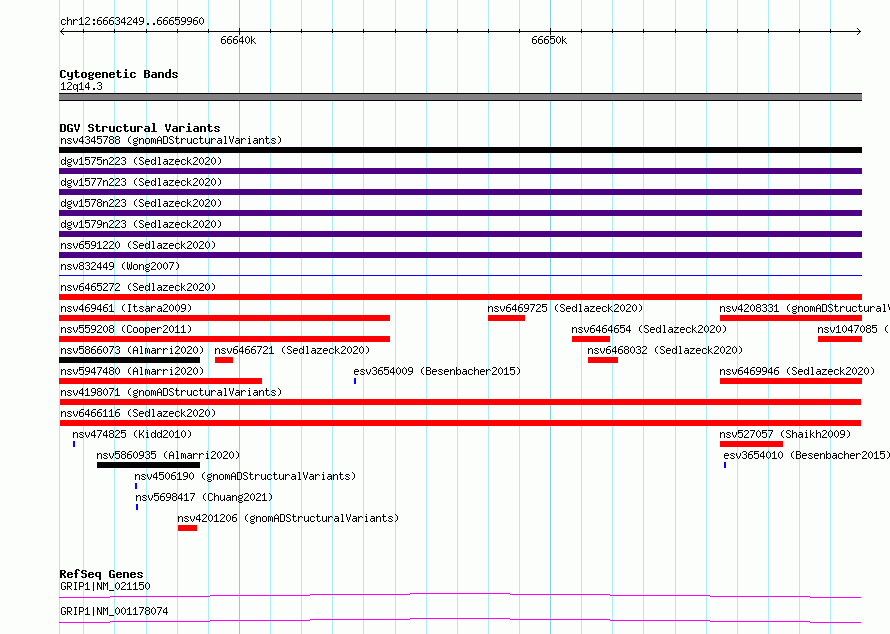Click the 66650k ruler tick label
The height and width of the screenshot is (634, 890).
[x=549, y=40]
